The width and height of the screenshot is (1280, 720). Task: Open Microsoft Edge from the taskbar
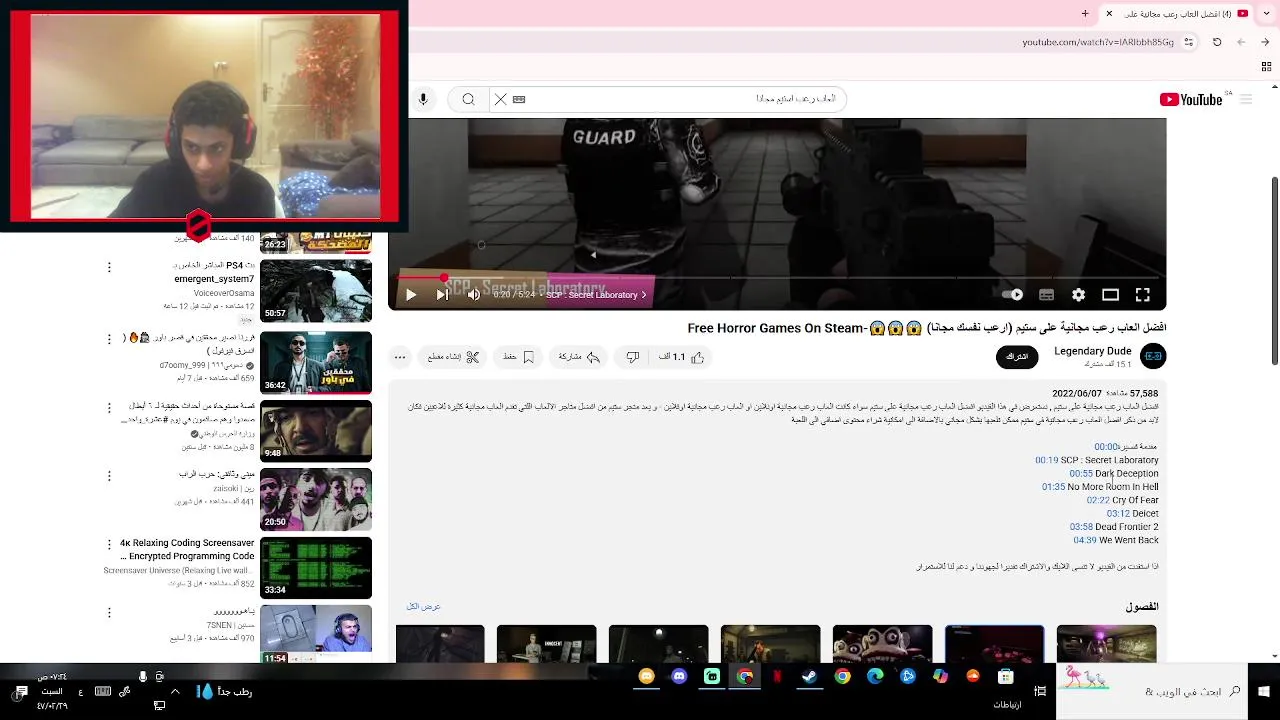[x=875, y=677]
